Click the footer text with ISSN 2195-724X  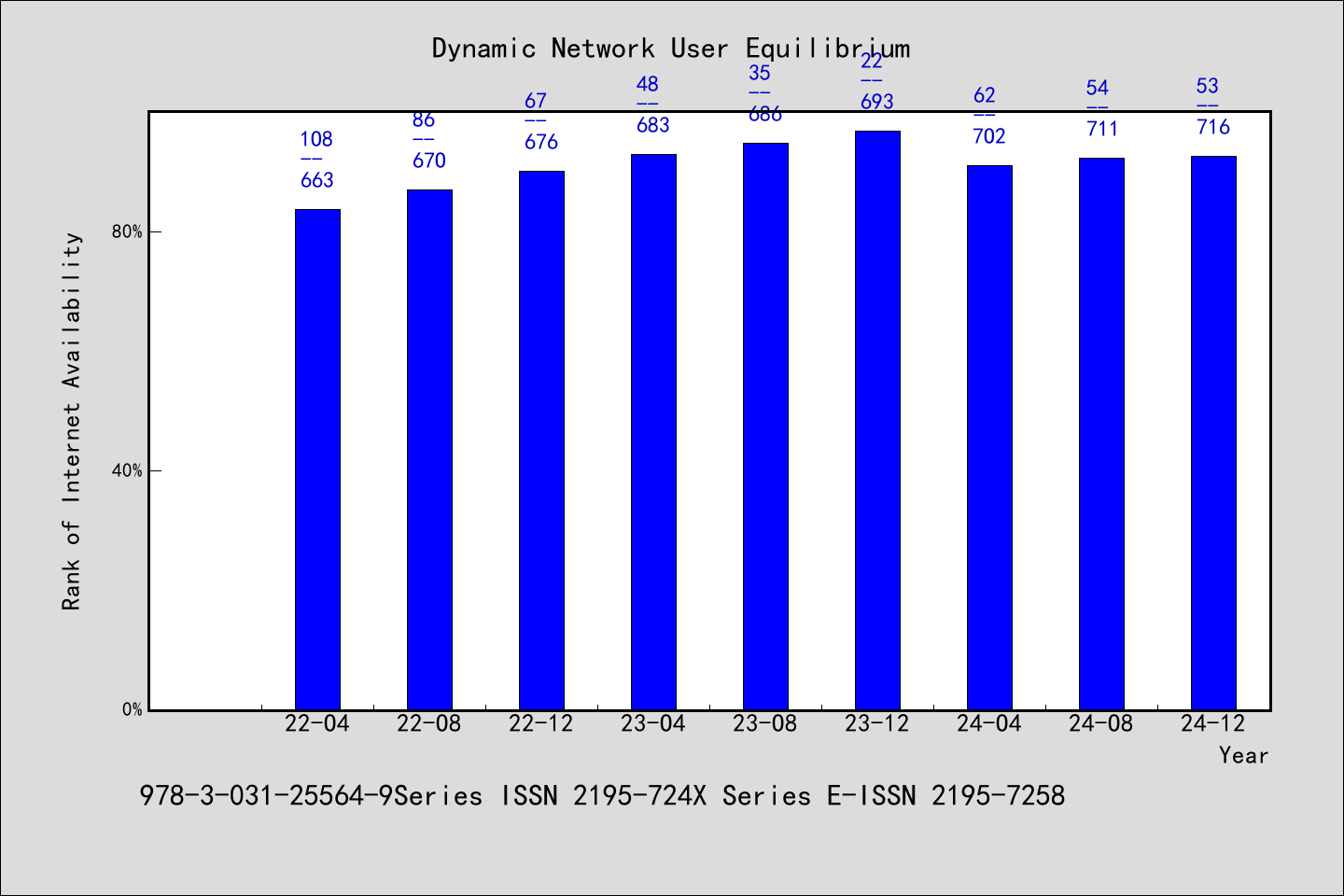pos(602,795)
